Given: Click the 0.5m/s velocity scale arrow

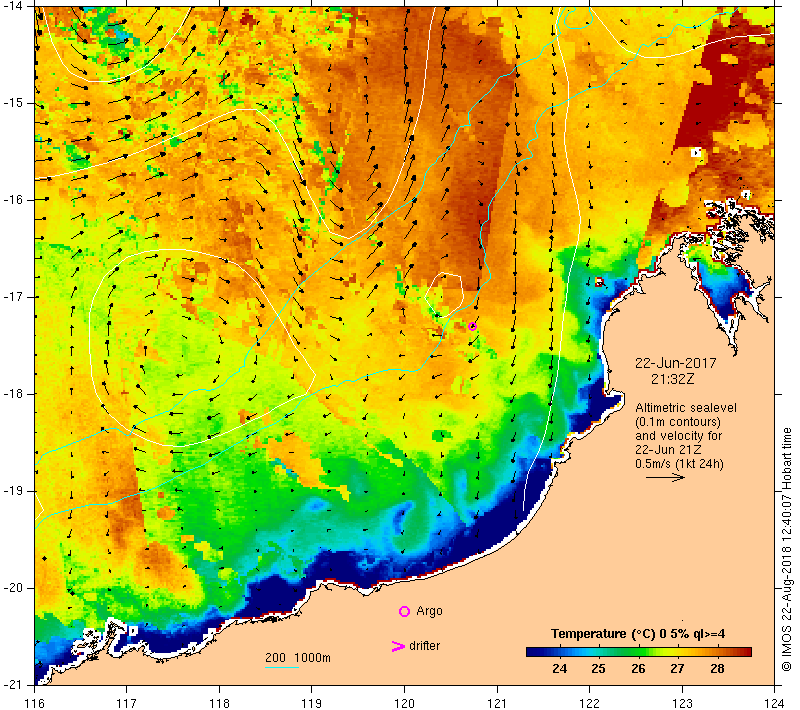Looking at the screenshot, I should tap(665, 477).
